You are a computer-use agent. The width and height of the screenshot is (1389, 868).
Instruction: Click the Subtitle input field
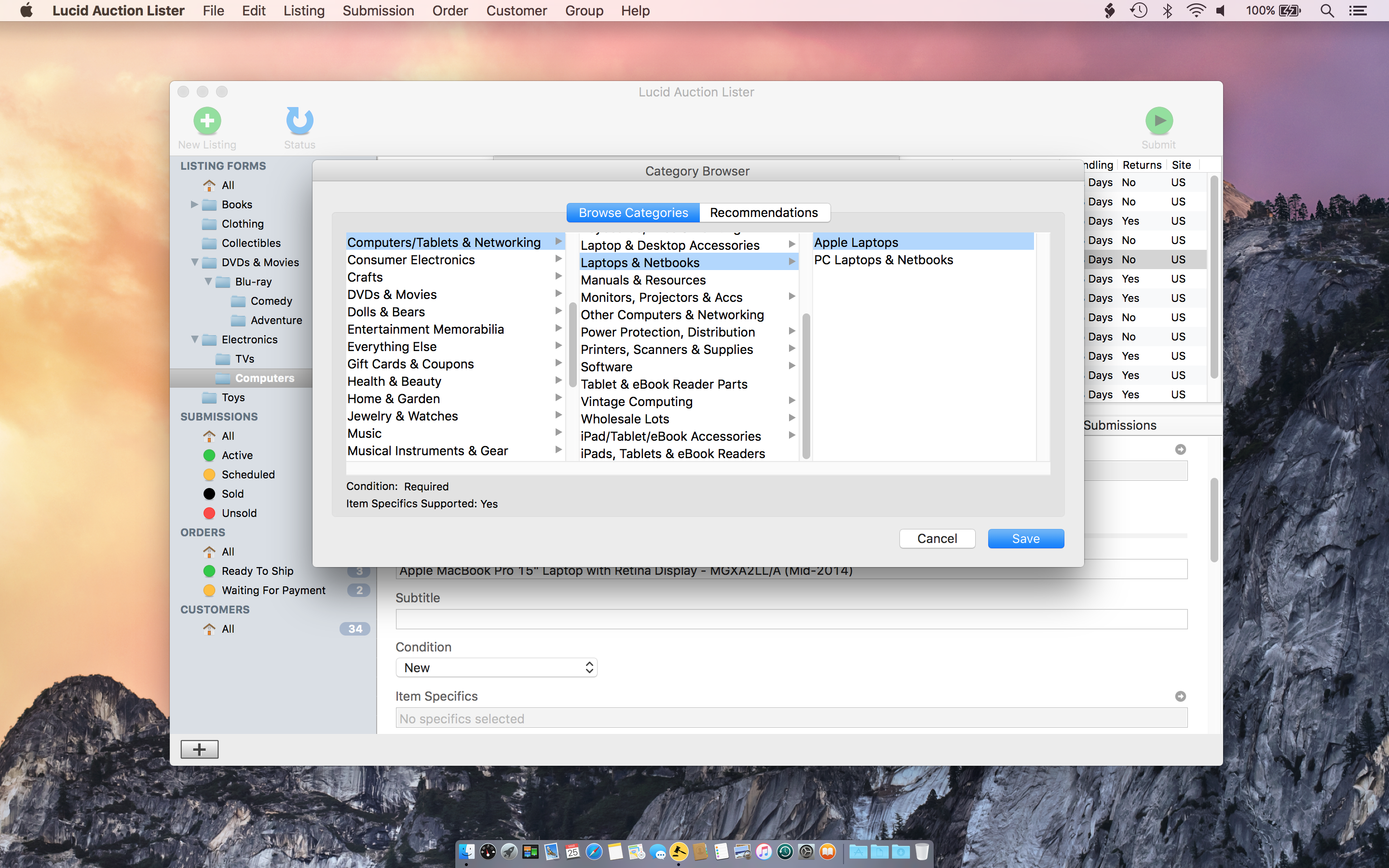791,620
